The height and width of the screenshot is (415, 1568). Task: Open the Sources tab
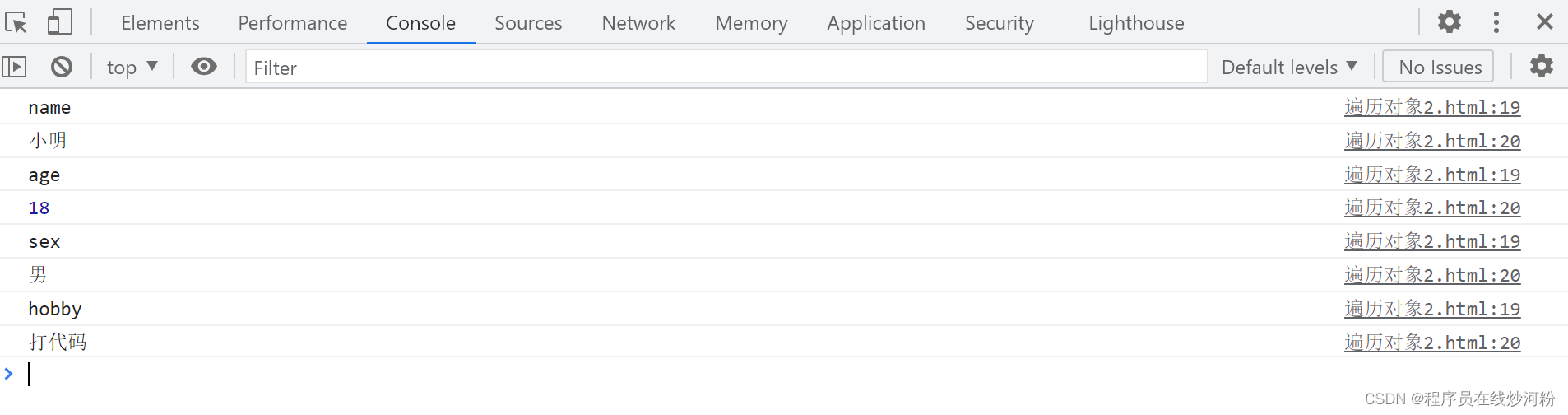point(528,23)
